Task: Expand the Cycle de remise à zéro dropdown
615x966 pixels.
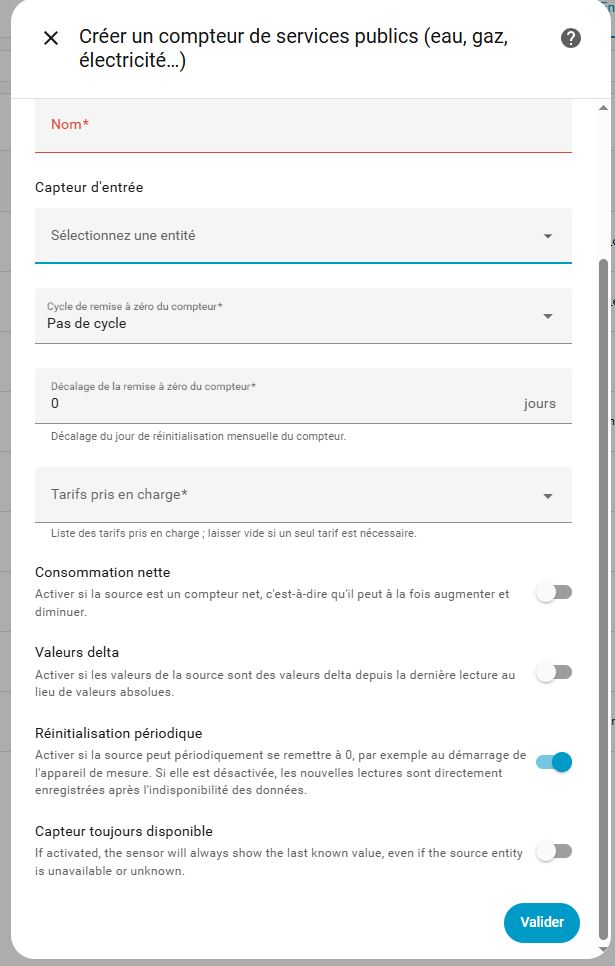Action: click(x=290, y=316)
